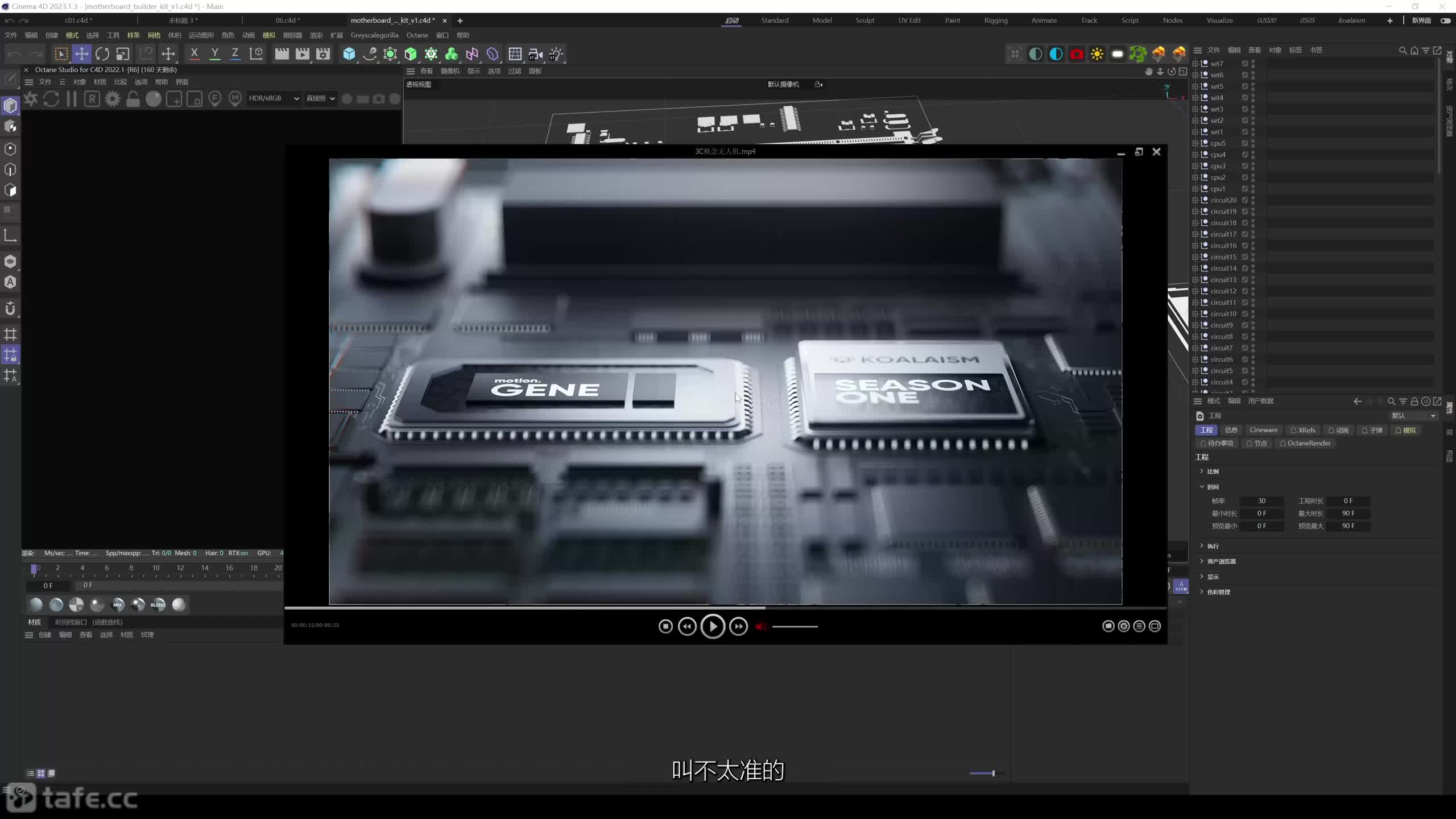Open Edit Render Settings icon
The image size is (1456, 819).
(x=323, y=54)
